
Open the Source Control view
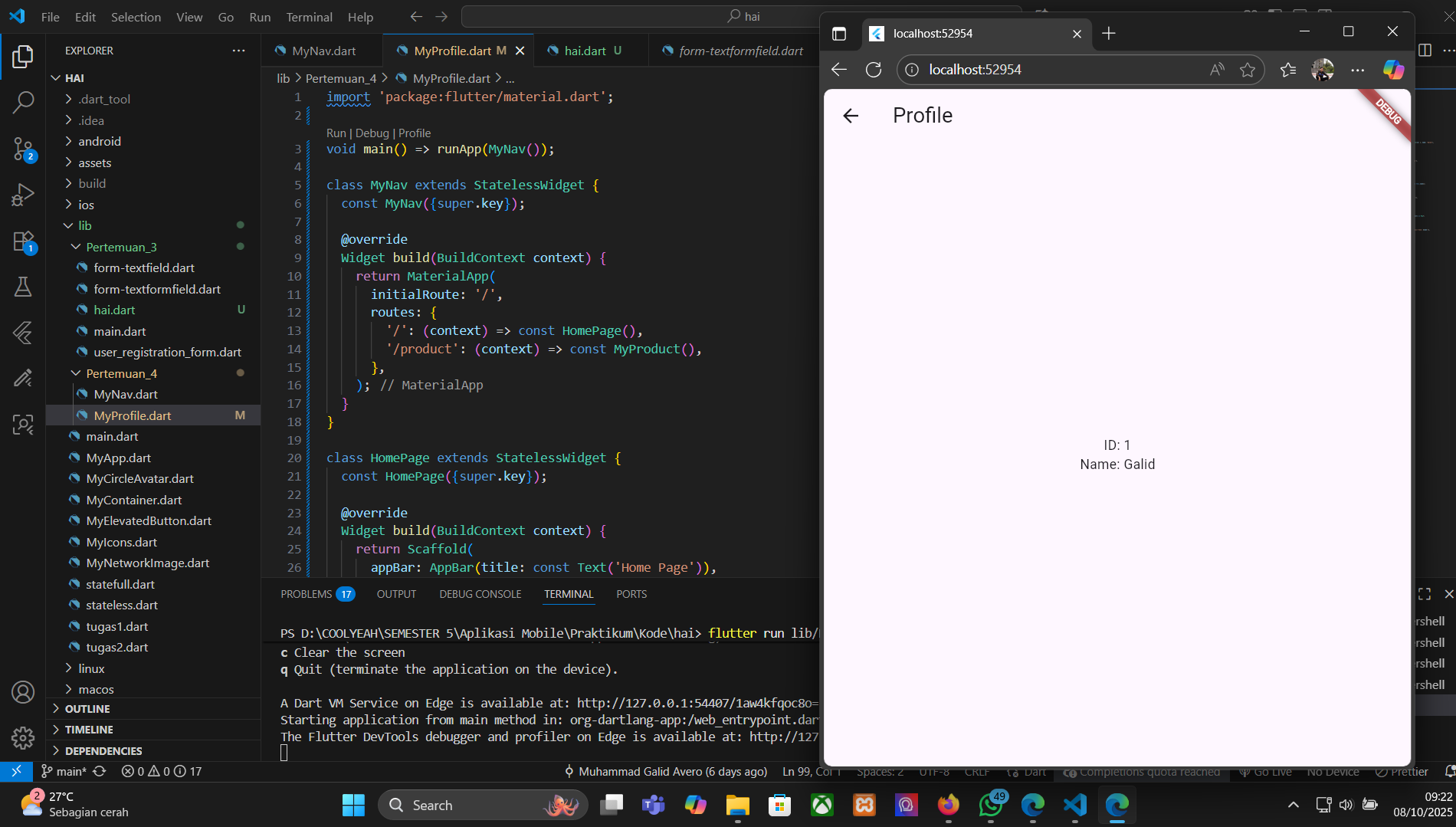pyautogui.click(x=23, y=149)
